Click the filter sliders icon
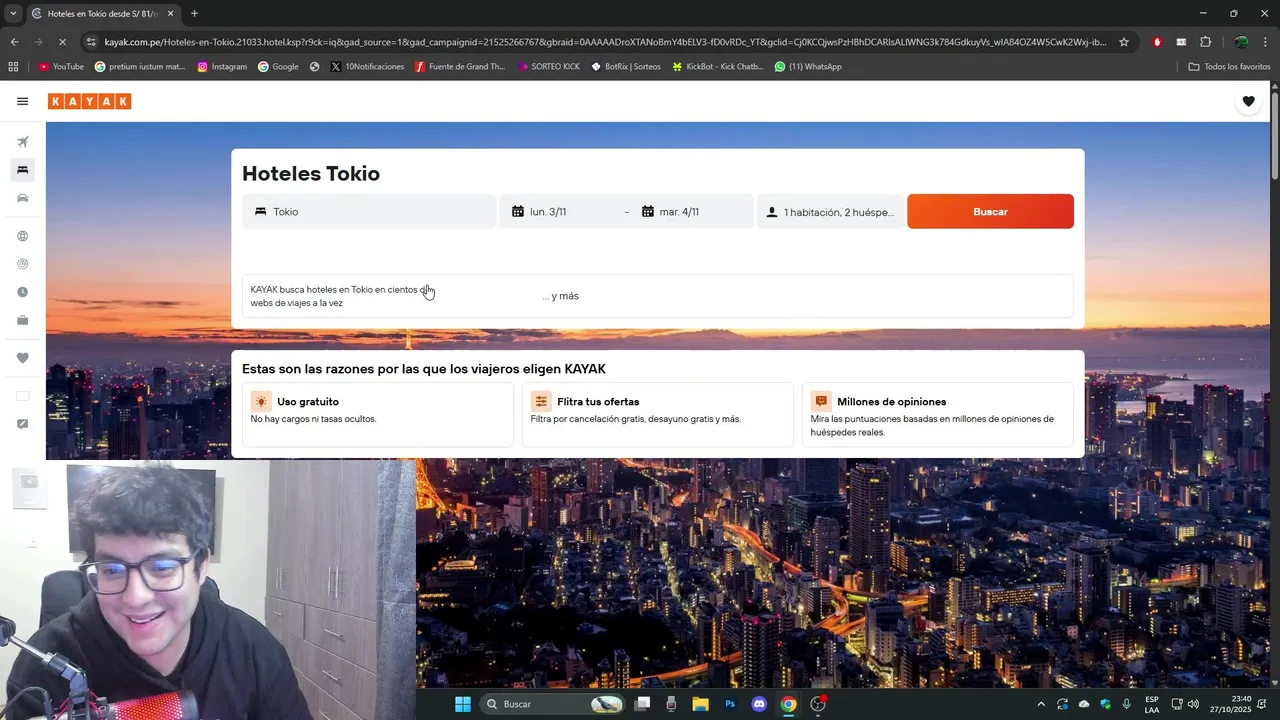This screenshot has height=720, width=1280. click(541, 401)
